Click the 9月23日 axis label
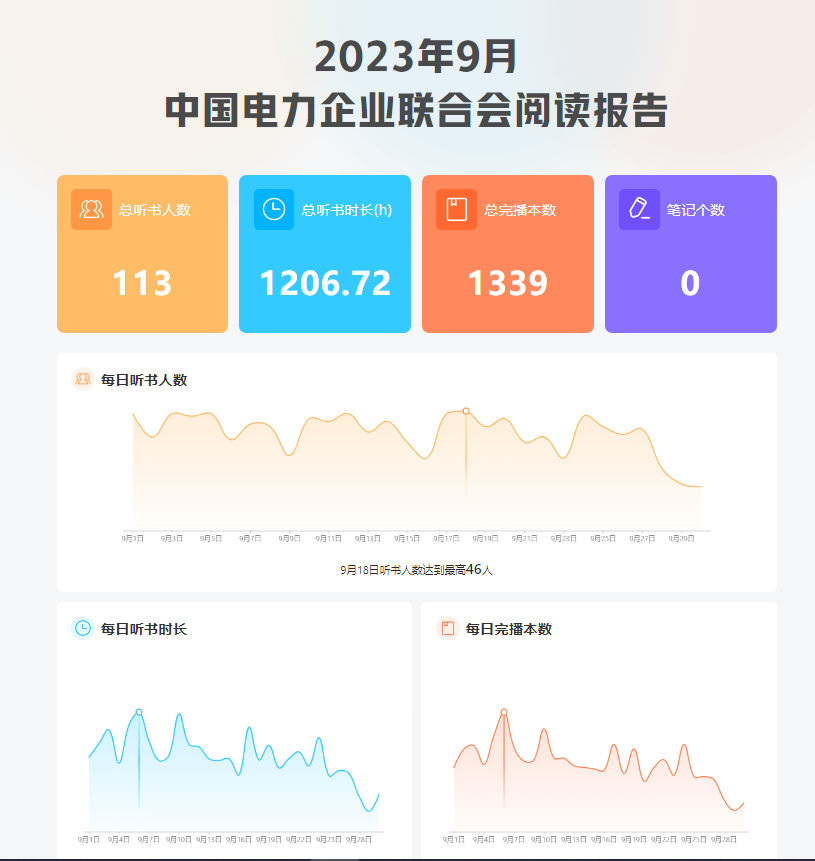815x861 pixels. [564, 539]
